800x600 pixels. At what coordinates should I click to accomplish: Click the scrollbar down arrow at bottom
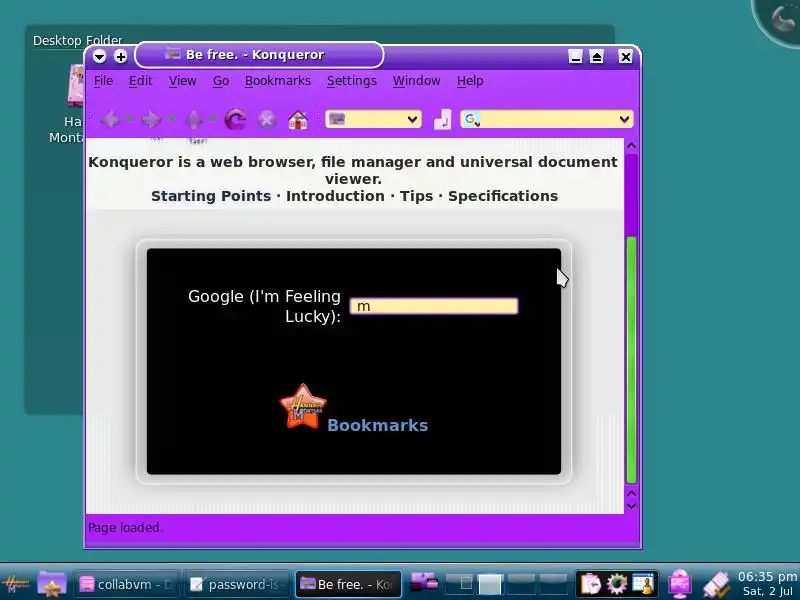point(631,506)
